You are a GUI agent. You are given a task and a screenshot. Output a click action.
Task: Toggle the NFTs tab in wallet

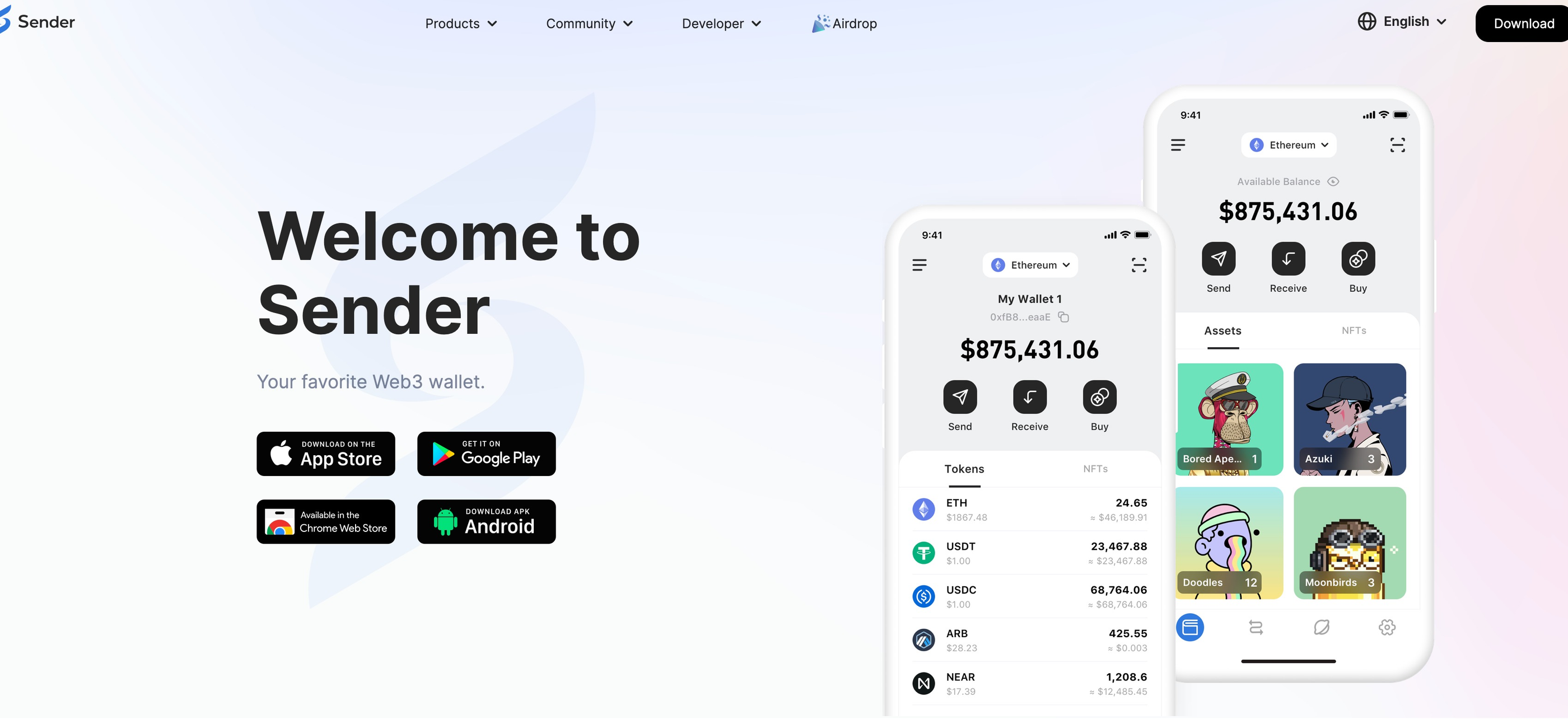click(1096, 468)
